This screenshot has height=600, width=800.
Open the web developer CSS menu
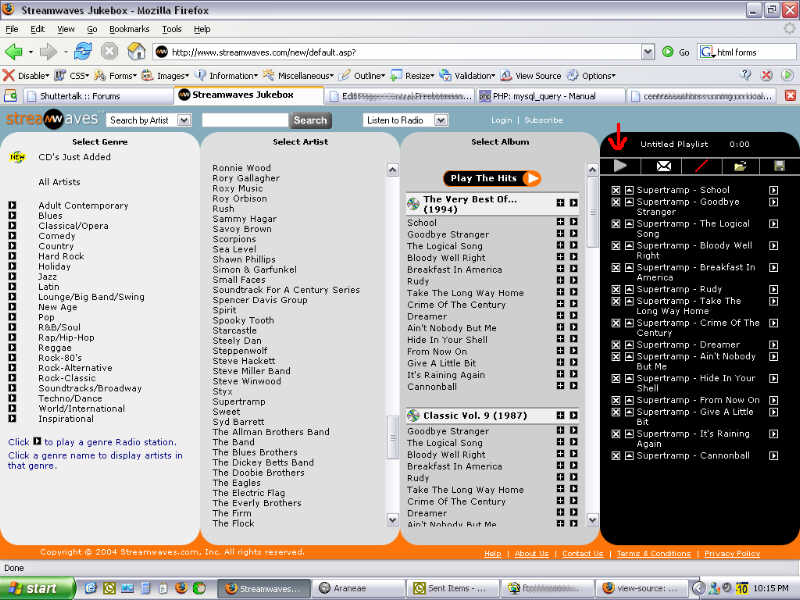pos(71,76)
